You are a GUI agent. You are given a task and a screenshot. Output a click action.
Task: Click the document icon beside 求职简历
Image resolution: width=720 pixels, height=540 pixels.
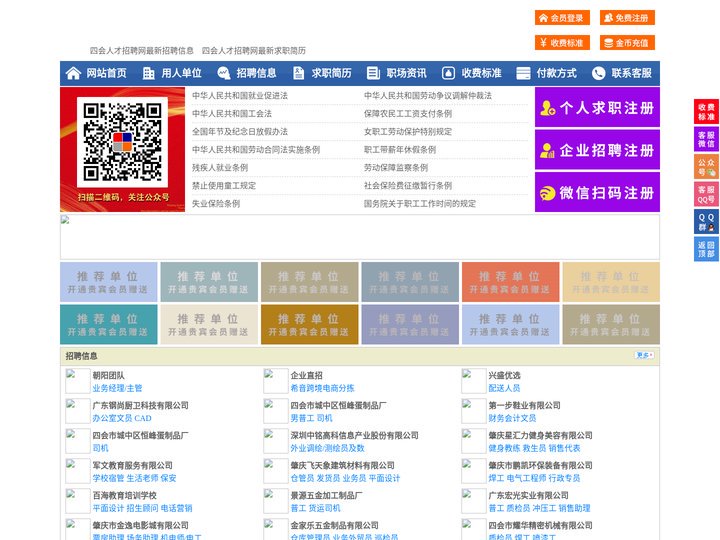click(298, 73)
